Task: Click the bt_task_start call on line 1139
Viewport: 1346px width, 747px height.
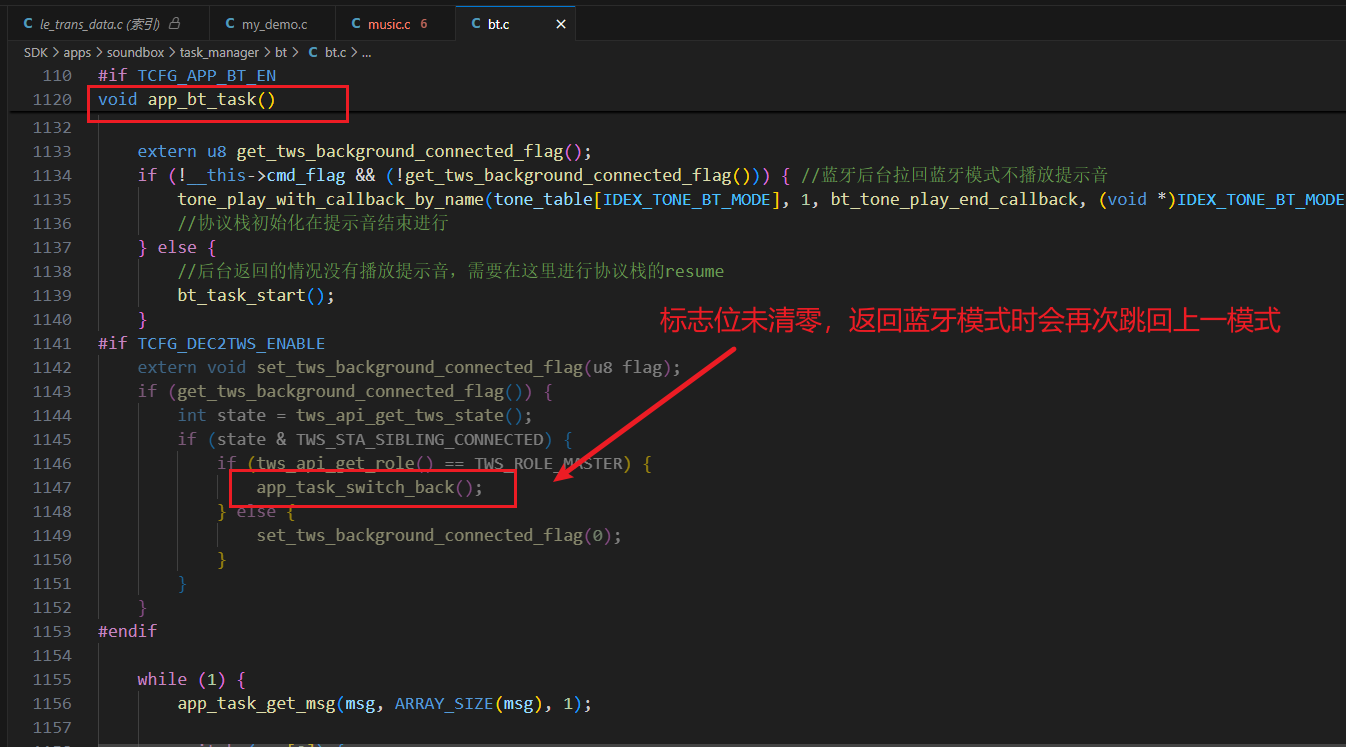Action: click(x=241, y=296)
